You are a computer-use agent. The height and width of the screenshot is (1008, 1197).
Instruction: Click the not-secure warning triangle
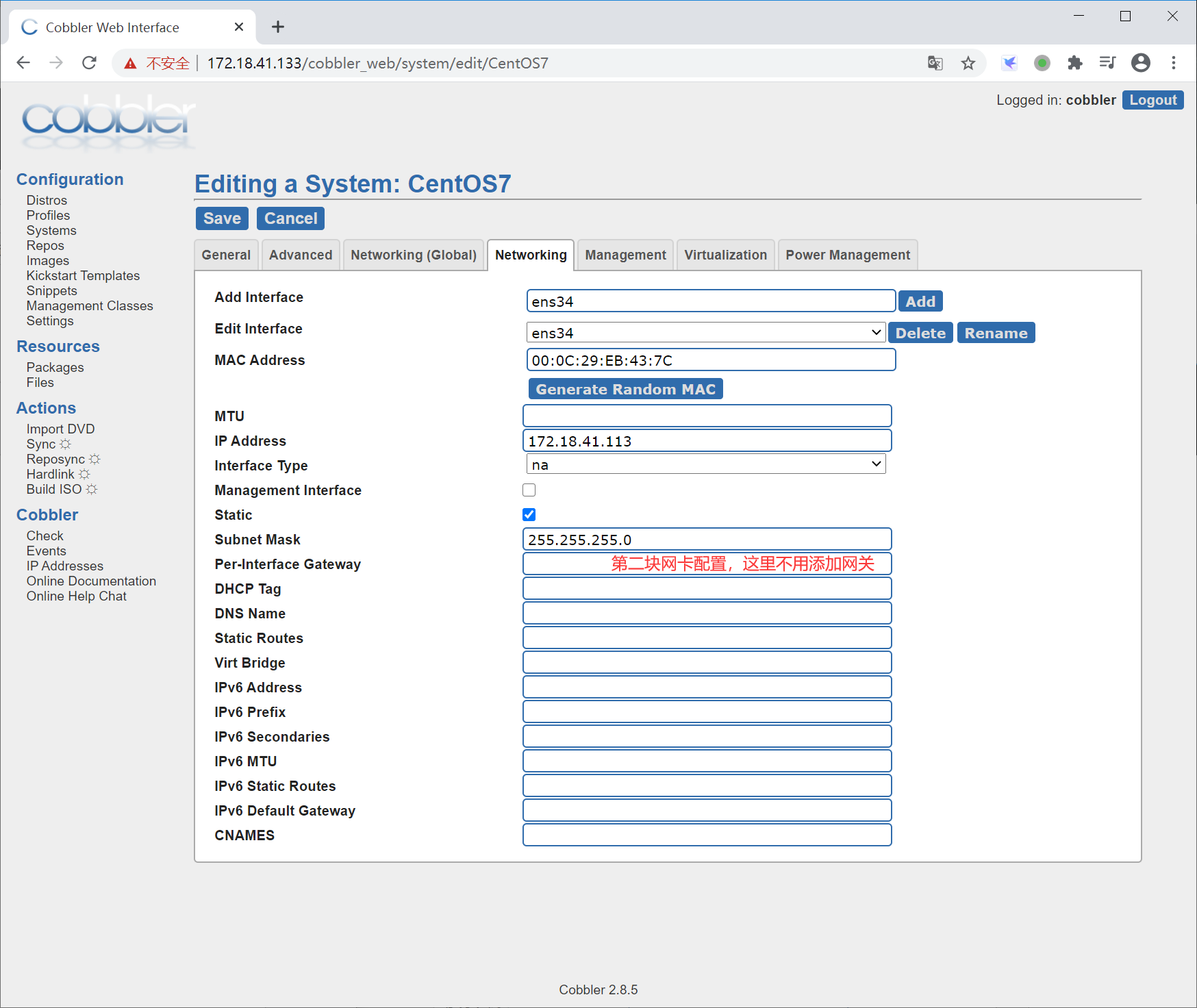click(130, 64)
